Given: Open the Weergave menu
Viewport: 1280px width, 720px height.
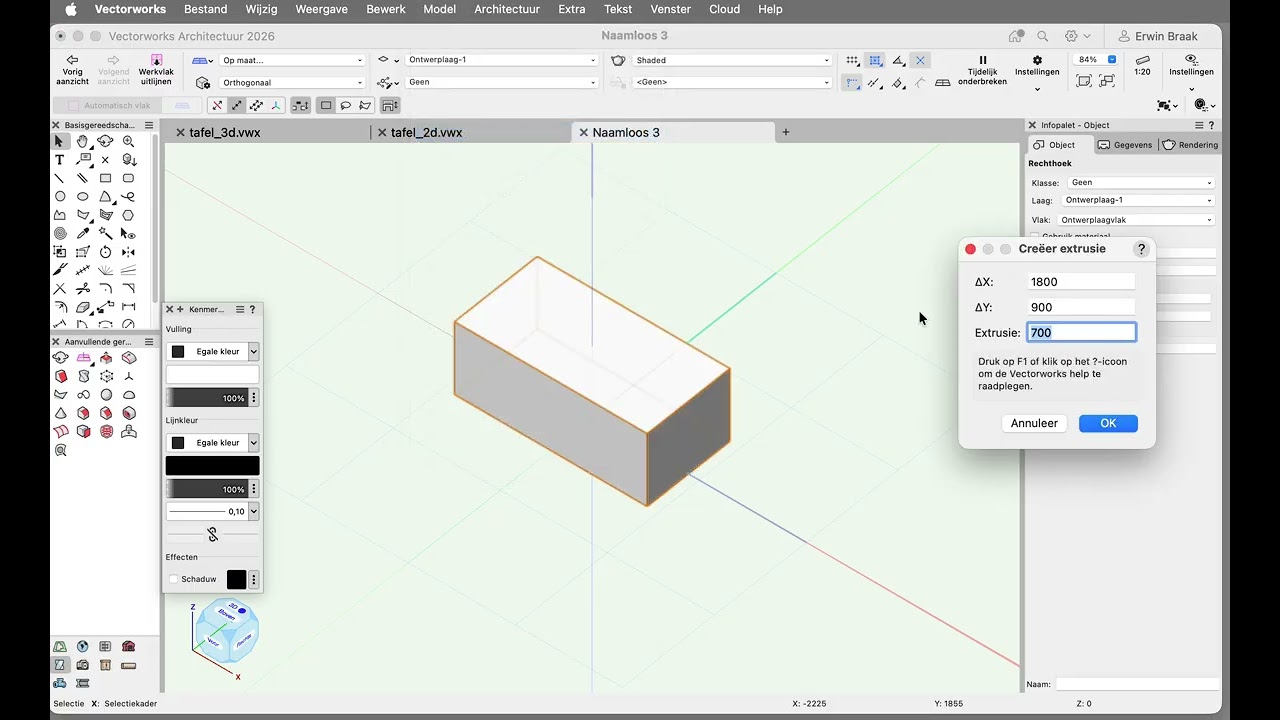Looking at the screenshot, I should 323,9.
